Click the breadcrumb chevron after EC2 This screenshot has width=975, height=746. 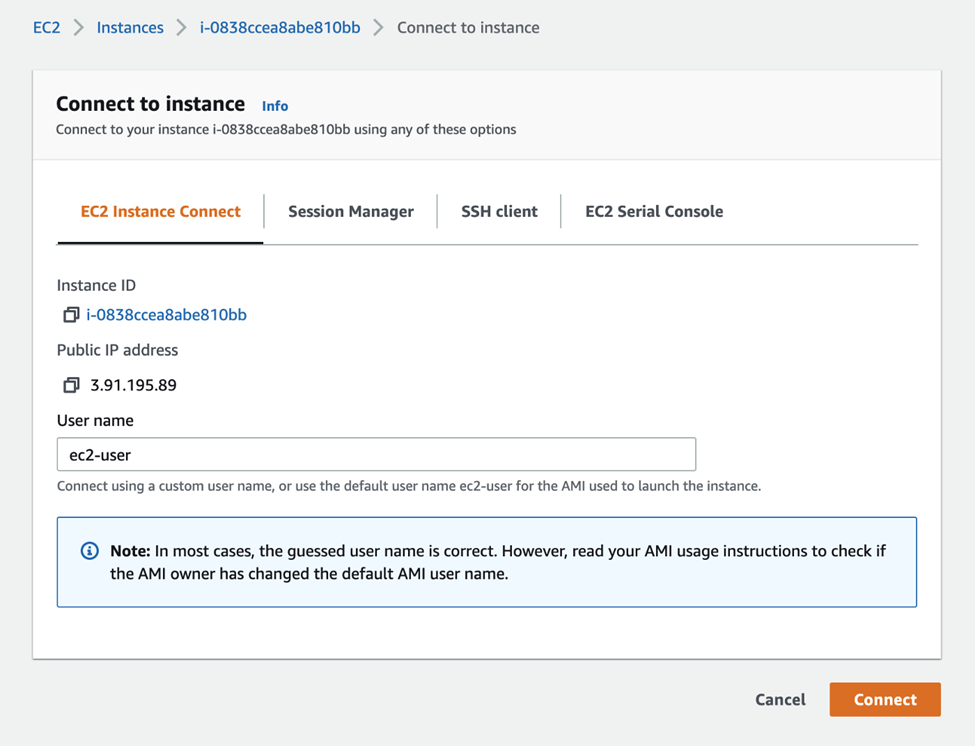click(x=78, y=28)
